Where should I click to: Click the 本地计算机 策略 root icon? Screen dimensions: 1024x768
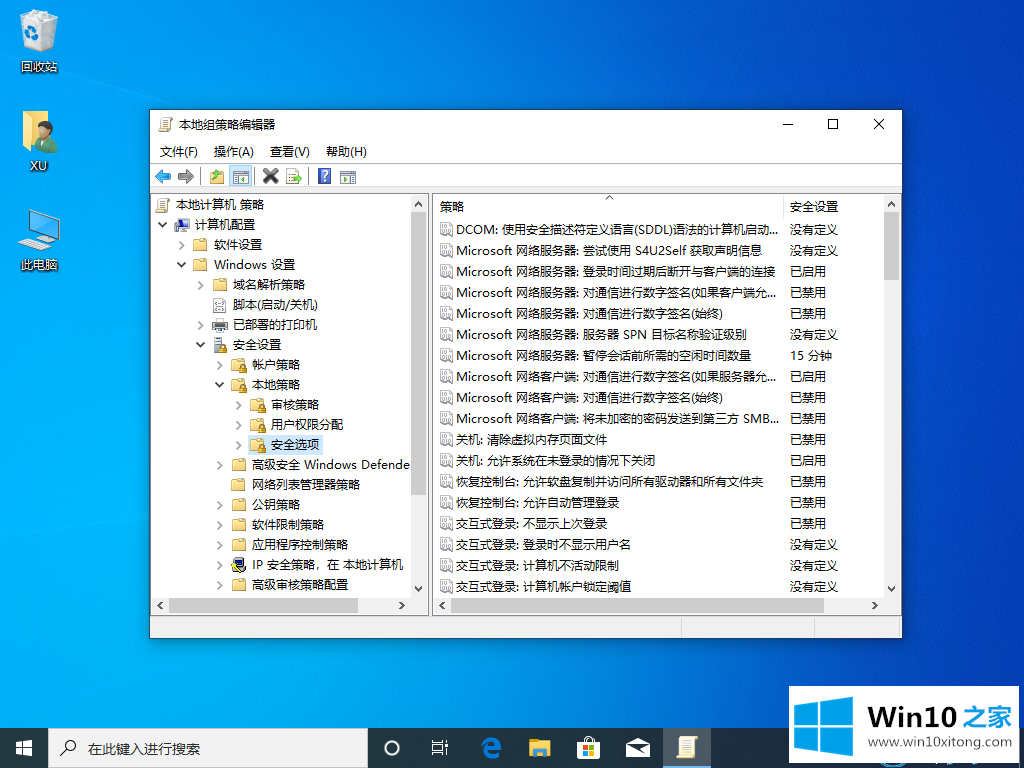point(163,205)
